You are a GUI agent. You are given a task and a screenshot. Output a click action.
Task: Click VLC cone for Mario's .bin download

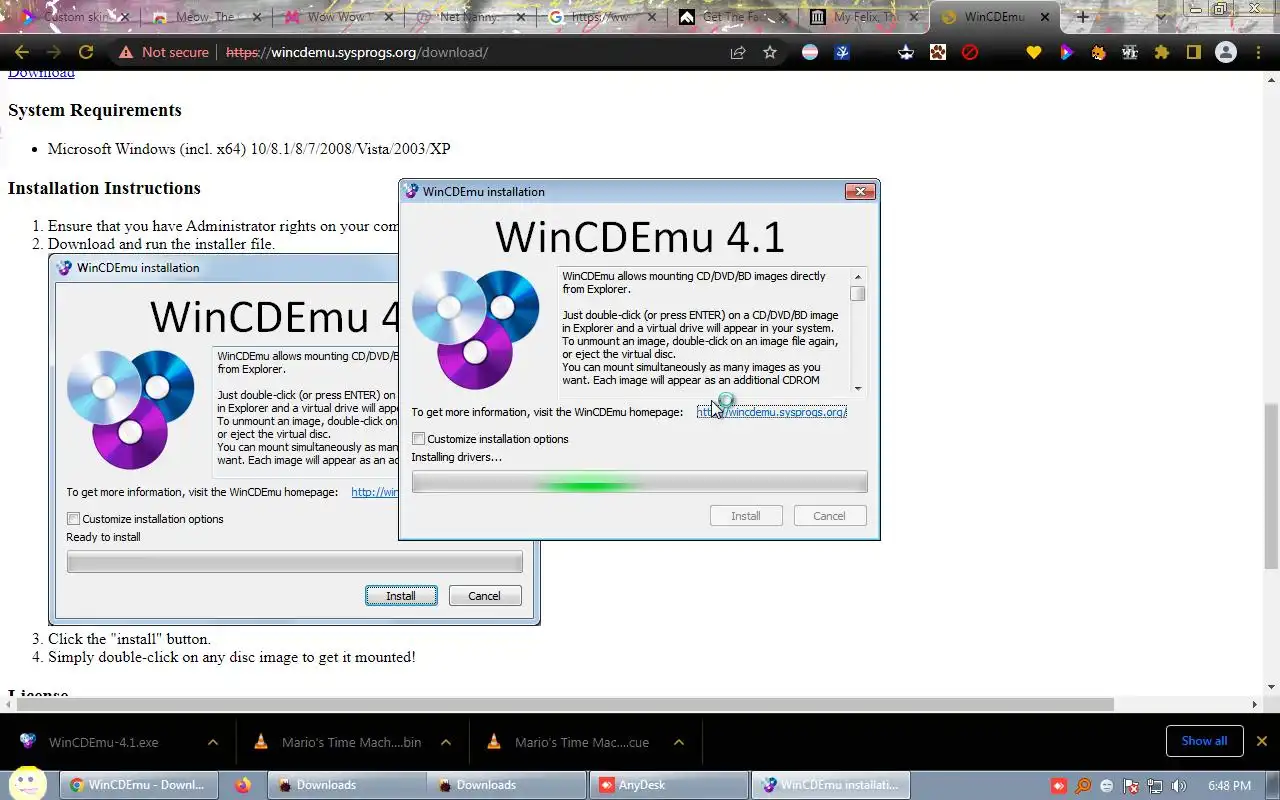pyautogui.click(x=261, y=741)
